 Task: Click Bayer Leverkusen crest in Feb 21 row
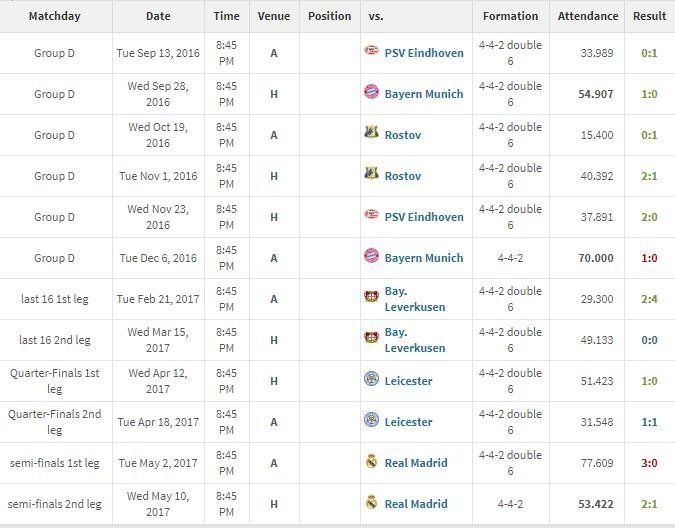[x=371, y=296]
